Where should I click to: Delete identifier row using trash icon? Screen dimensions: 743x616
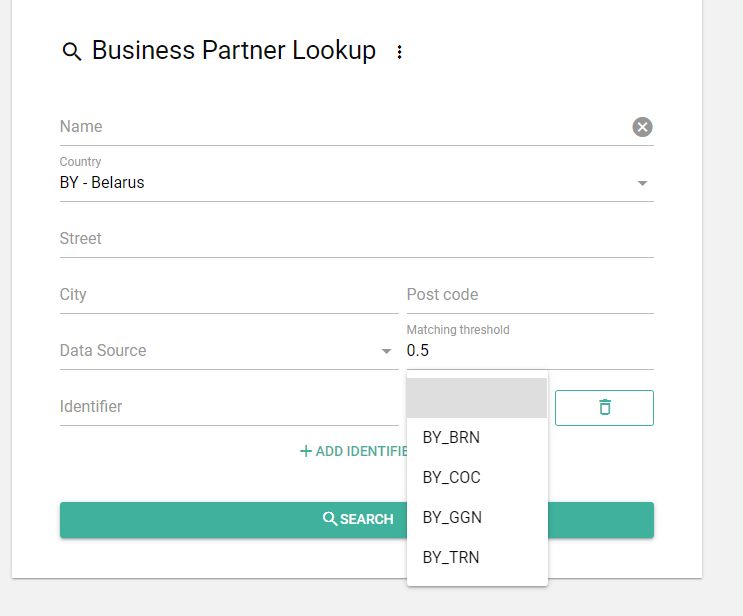604,407
